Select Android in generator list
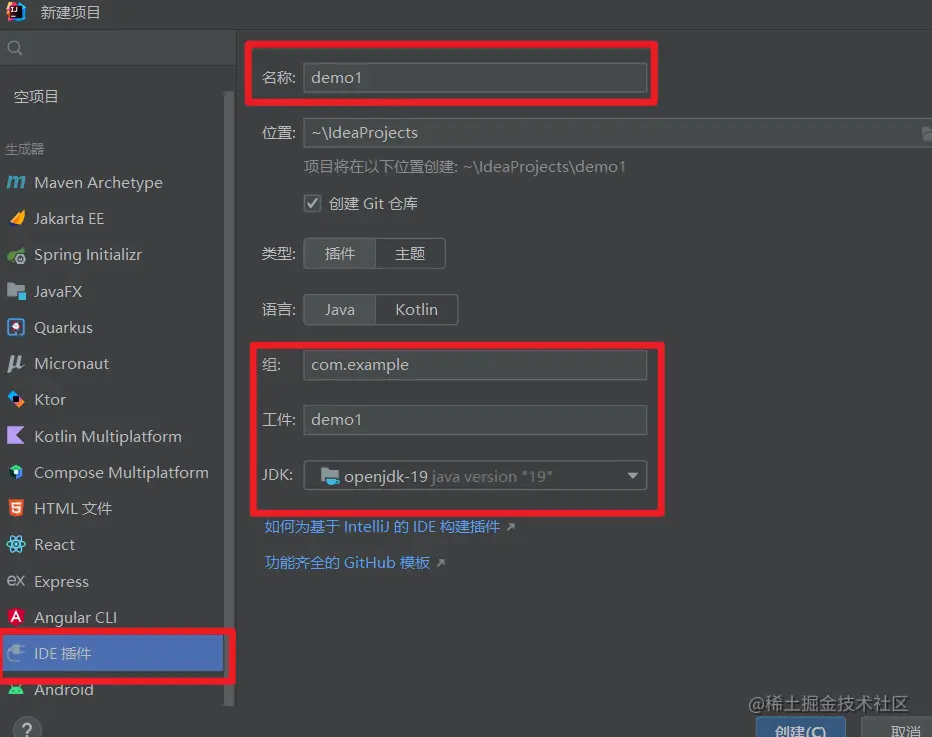 (x=112, y=689)
